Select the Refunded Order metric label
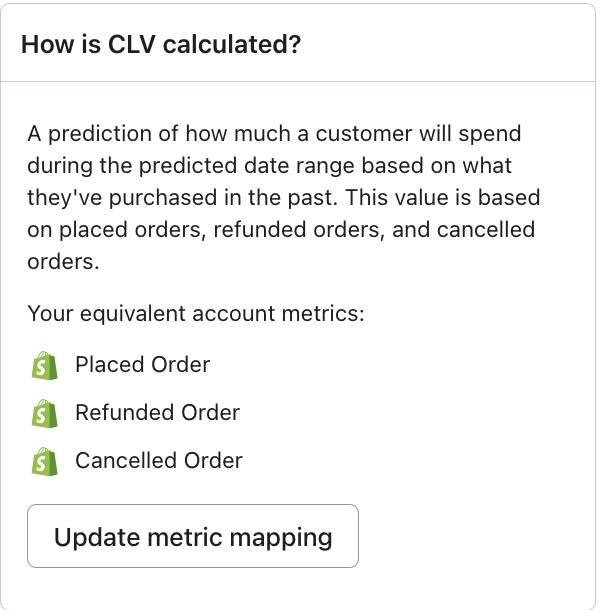The height and width of the screenshot is (610, 612). coord(157,413)
